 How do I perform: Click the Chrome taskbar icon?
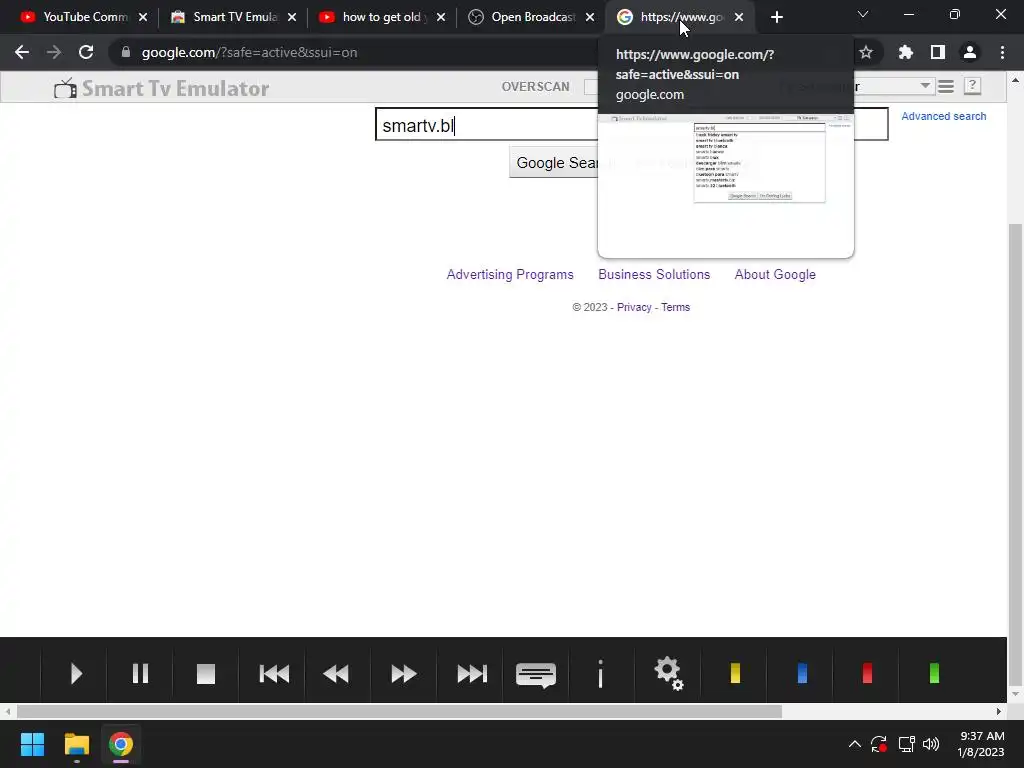121,744
